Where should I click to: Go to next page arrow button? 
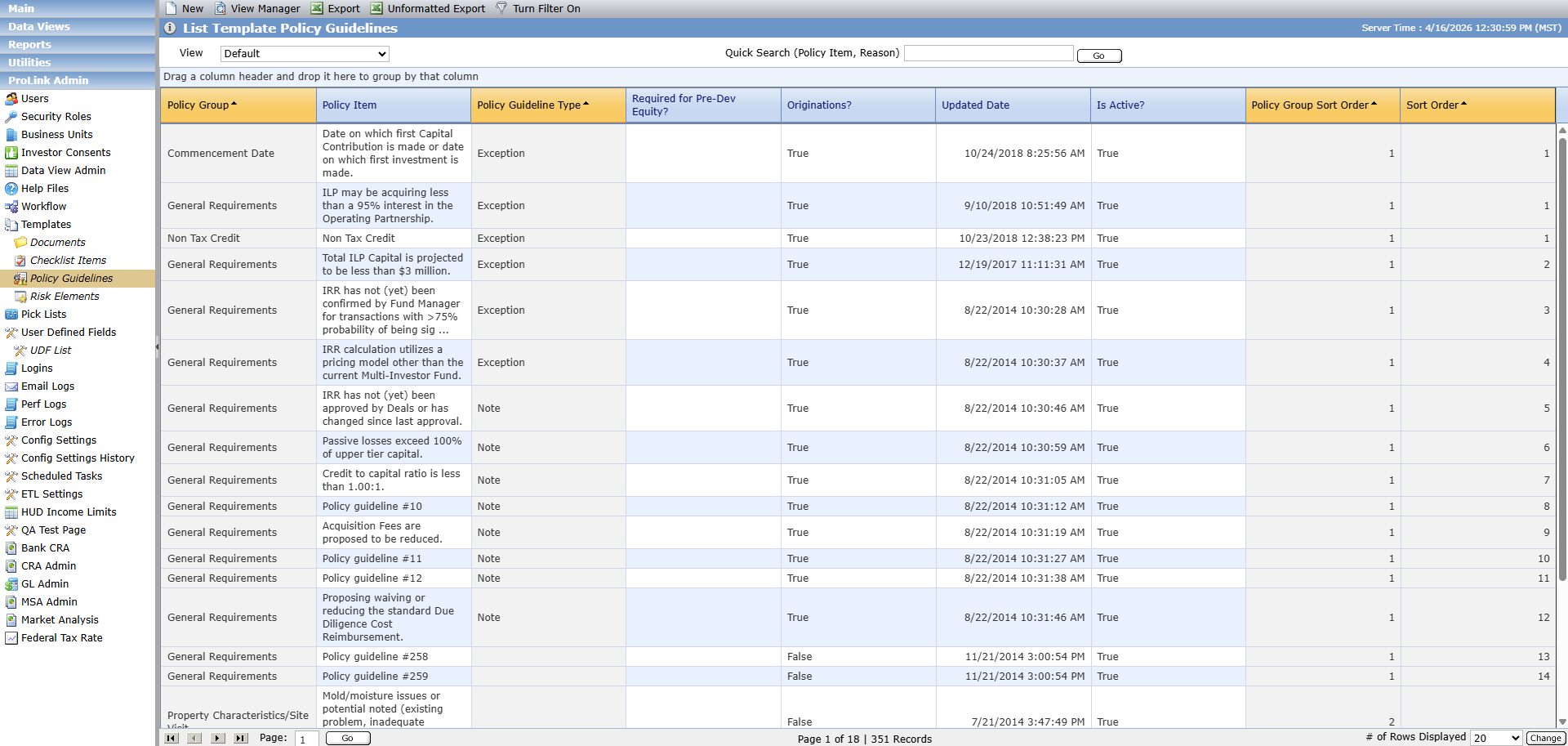(x=217, y=738)
